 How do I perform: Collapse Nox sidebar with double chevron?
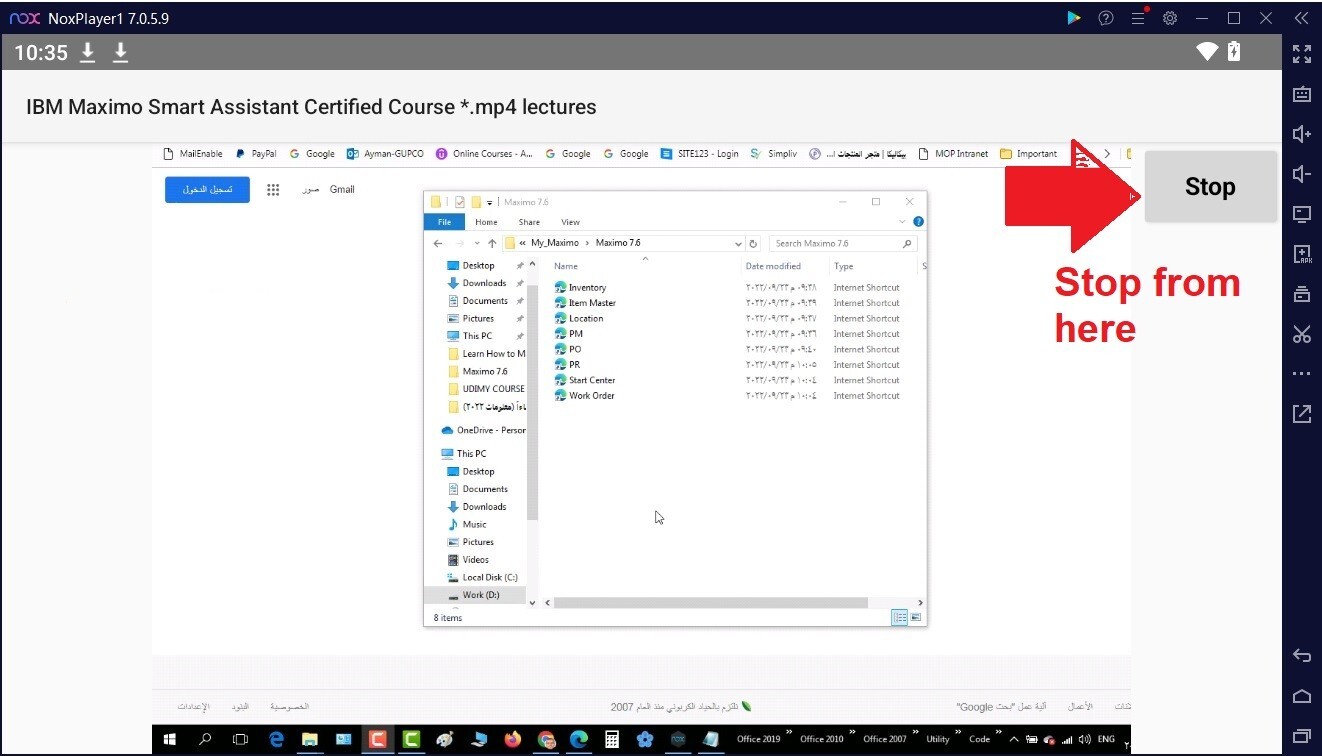click(1301, 18)
